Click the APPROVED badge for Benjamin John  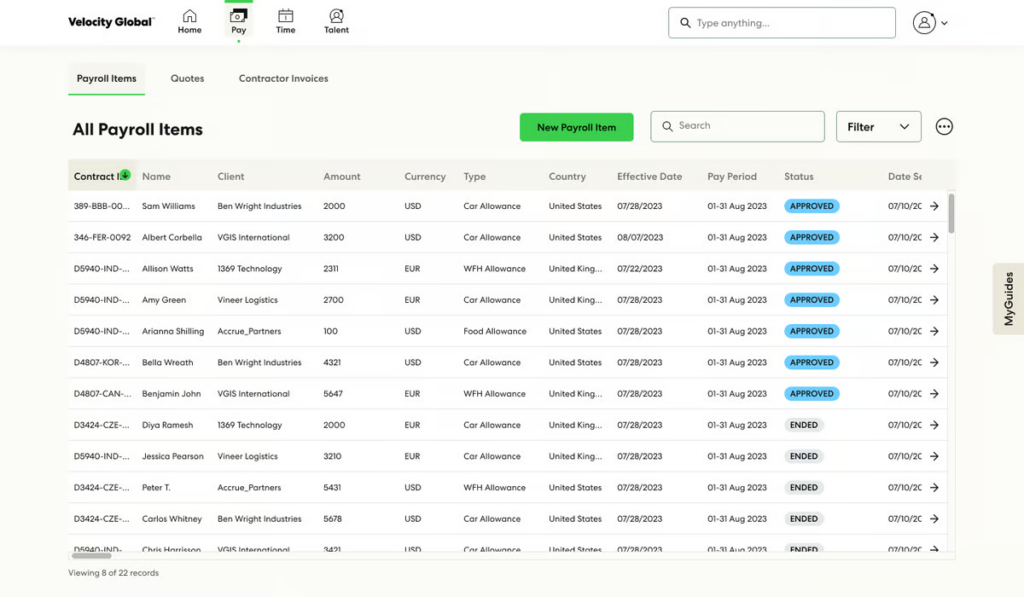pos(812,394)
